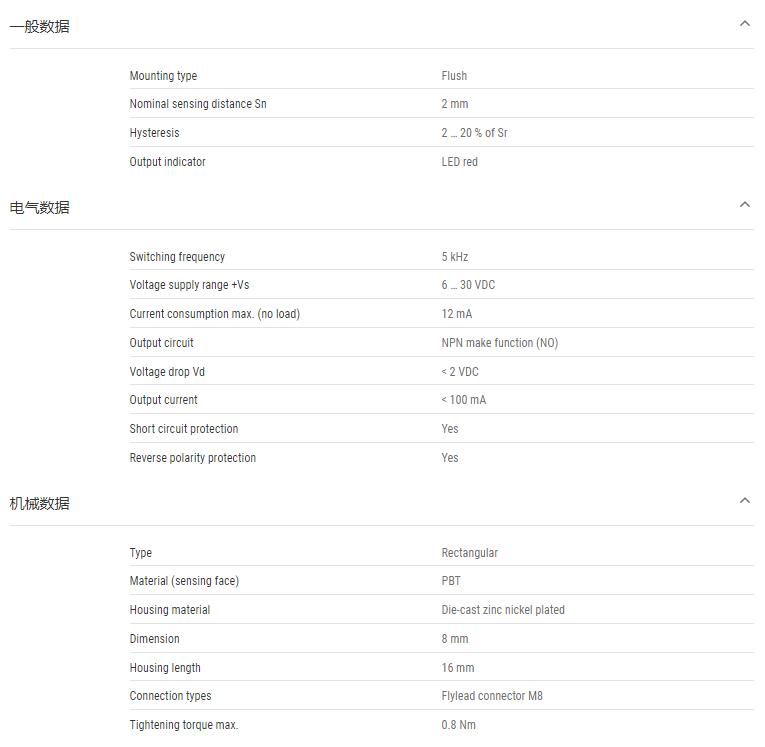Viewport: 765px width, 747px height.
Task: Click the Voltage drop Vd label
Action: coord(167,372)
